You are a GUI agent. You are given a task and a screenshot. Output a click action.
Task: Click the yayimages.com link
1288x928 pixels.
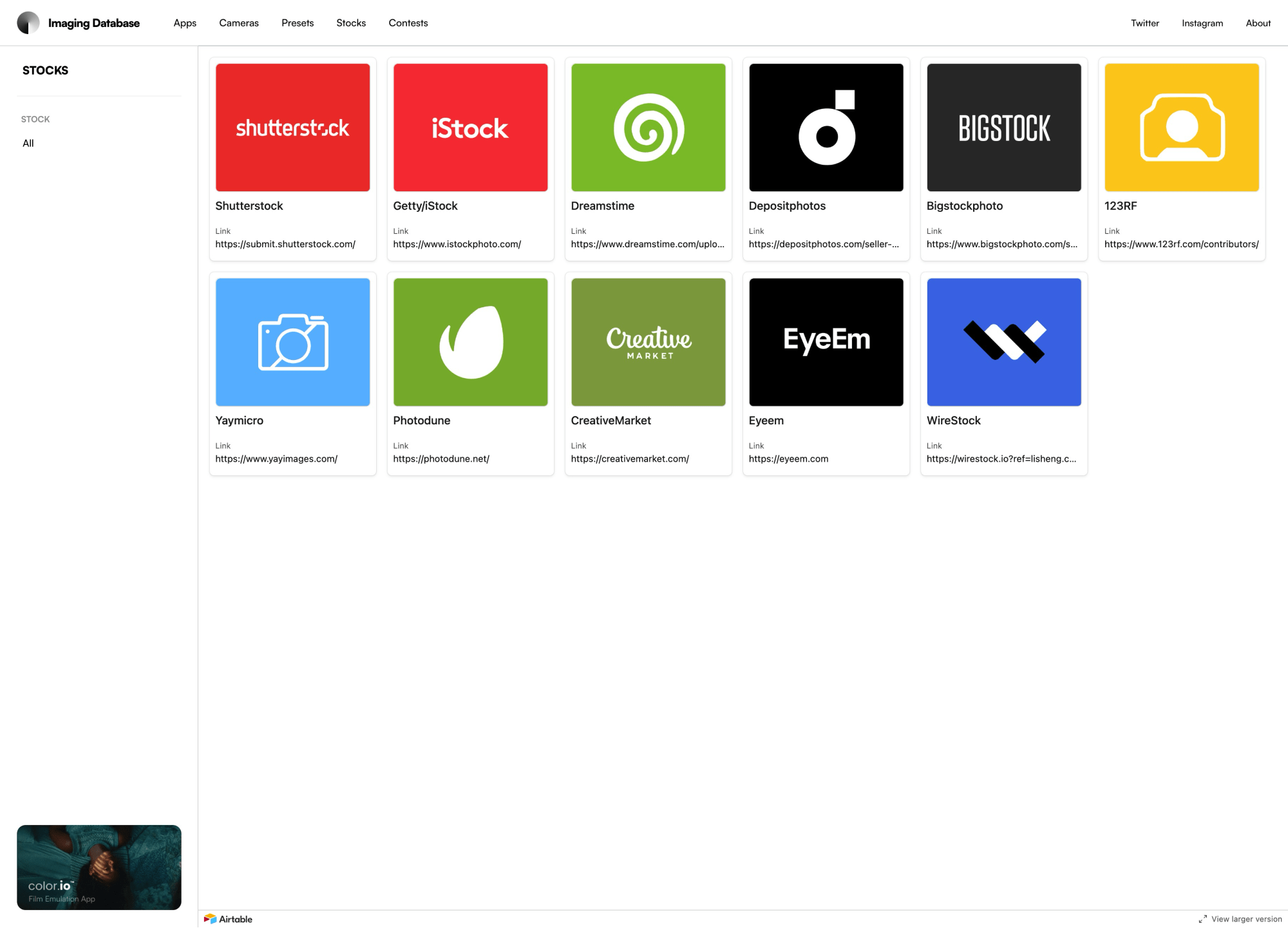pyautogui.click(x=276, y=459)
